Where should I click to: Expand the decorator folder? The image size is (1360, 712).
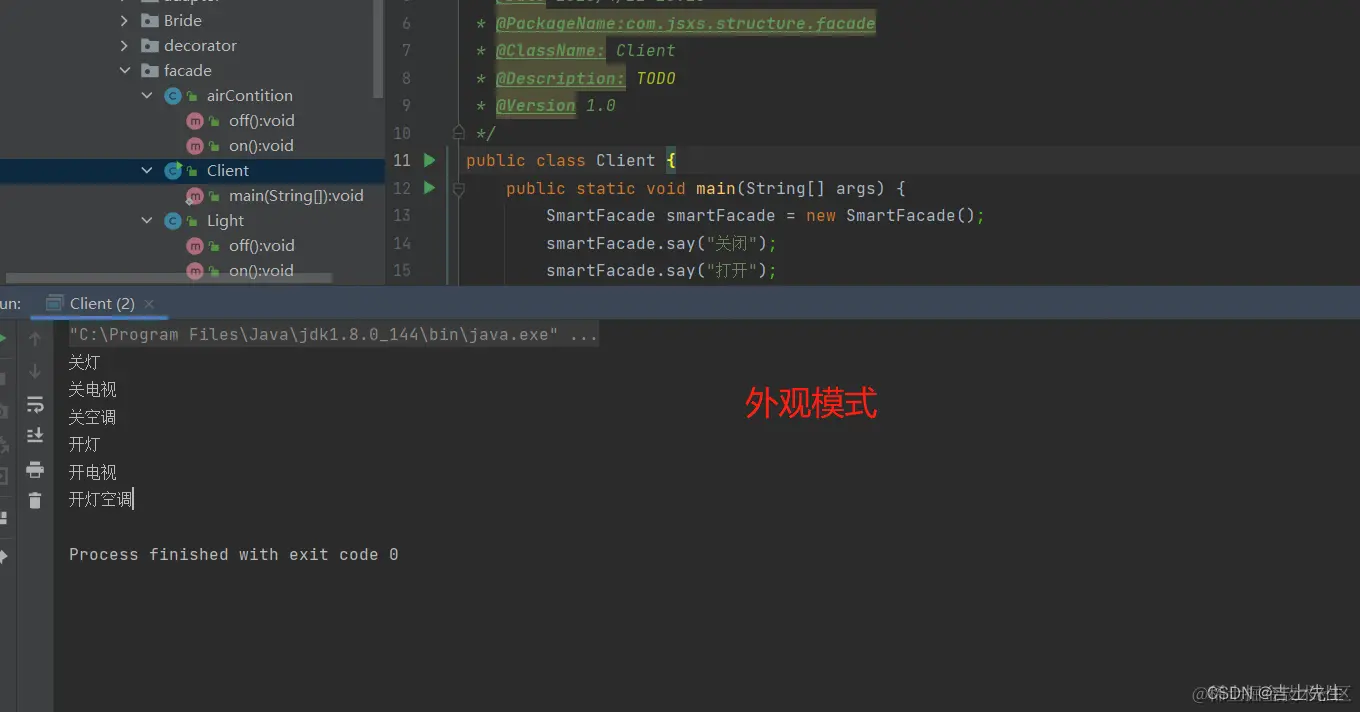125,46
